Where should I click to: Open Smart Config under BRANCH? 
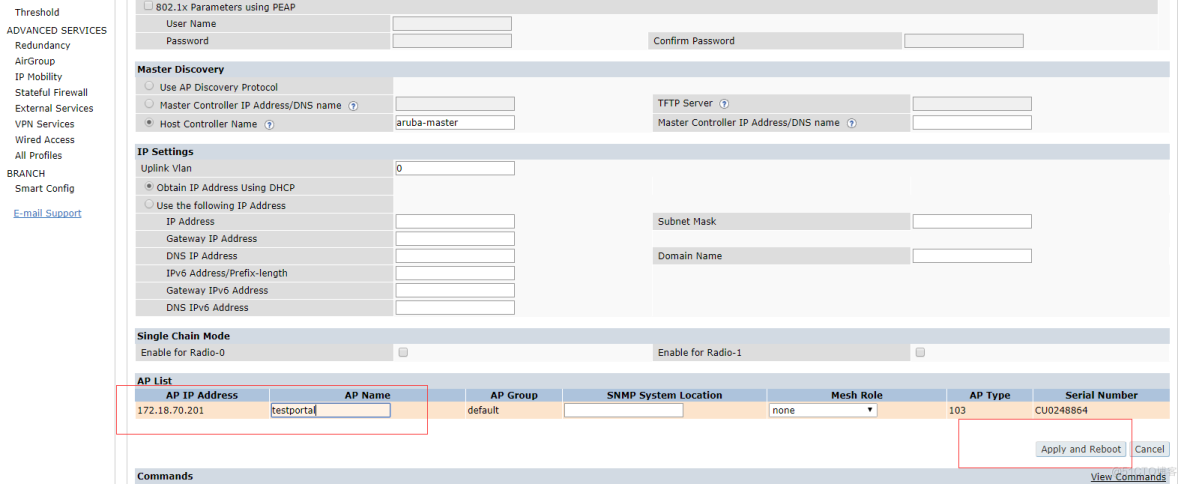(45, 189)
